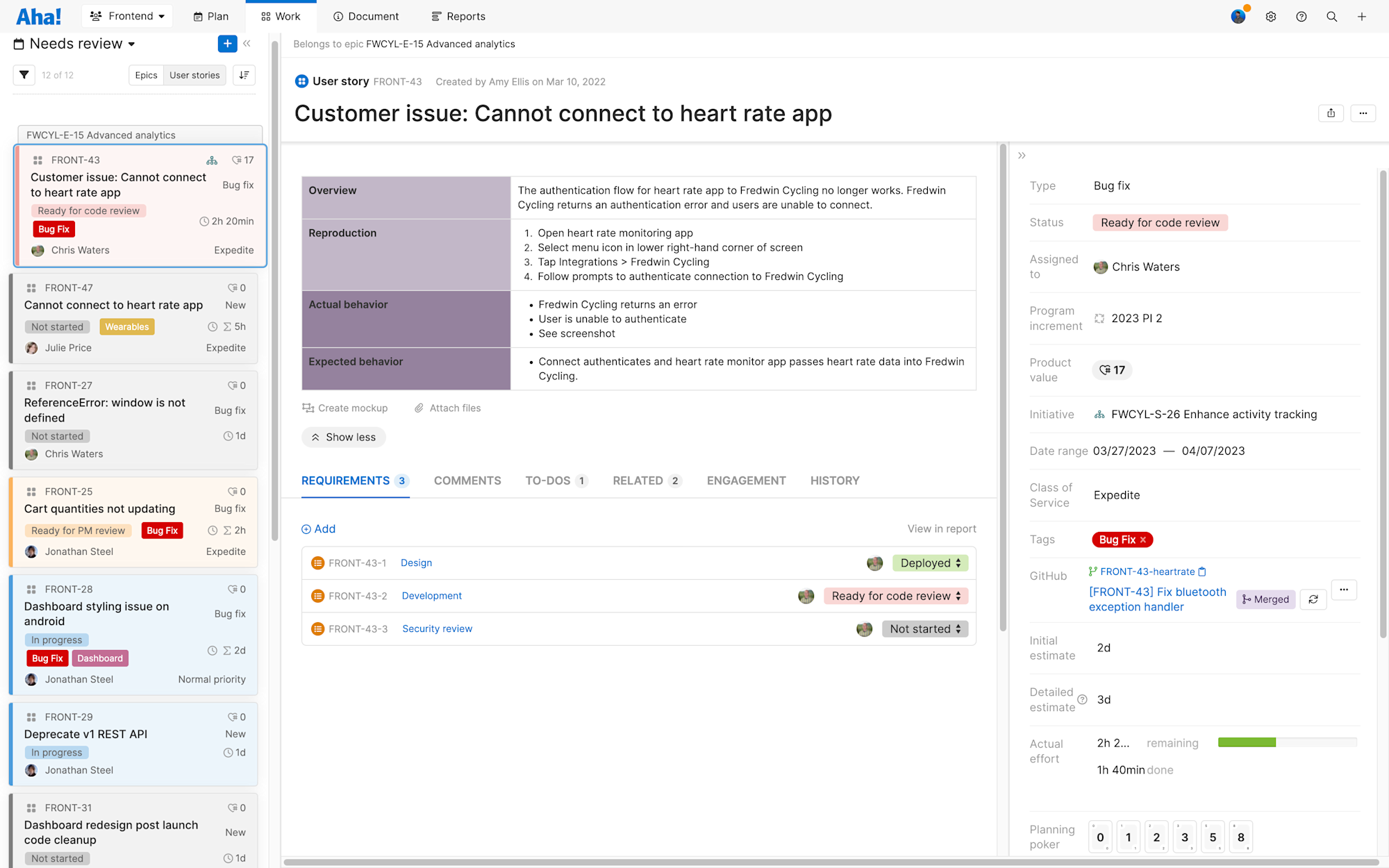The image size is (1389, 868).
Task: Expand the Needs review dropdown
Action: click(131, 44)
